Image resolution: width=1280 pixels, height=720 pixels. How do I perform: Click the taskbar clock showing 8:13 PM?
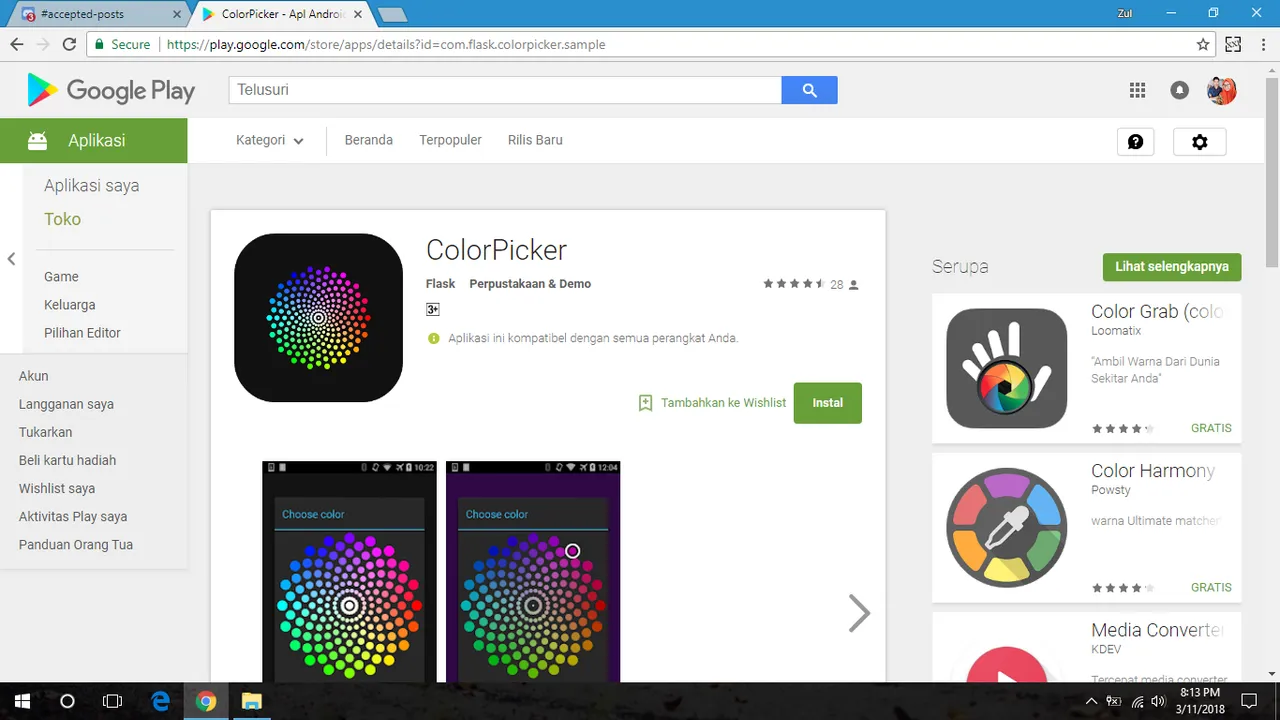1199,701
